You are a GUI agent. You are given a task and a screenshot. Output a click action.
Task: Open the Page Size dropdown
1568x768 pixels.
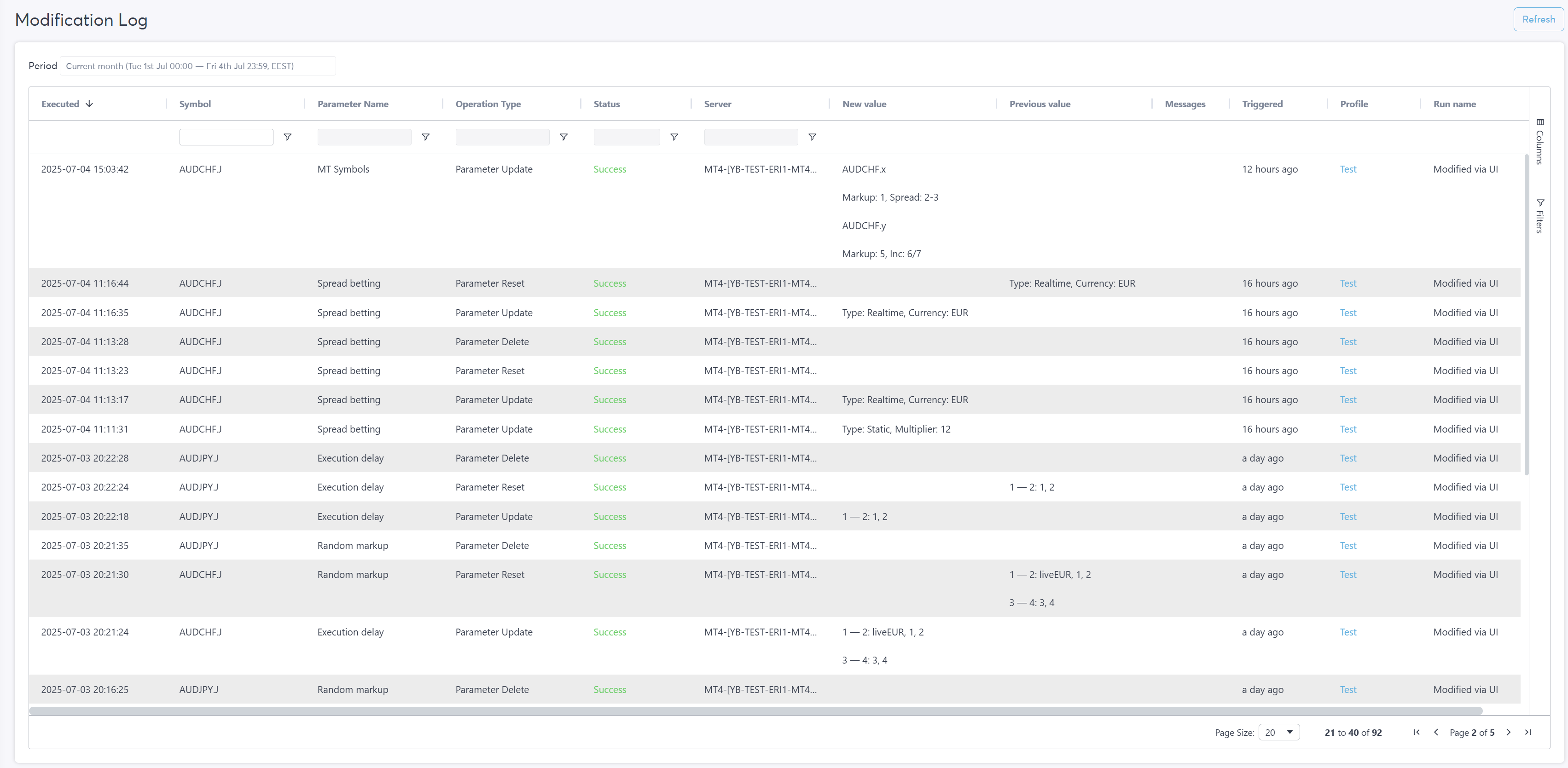tap(1278, 732)
